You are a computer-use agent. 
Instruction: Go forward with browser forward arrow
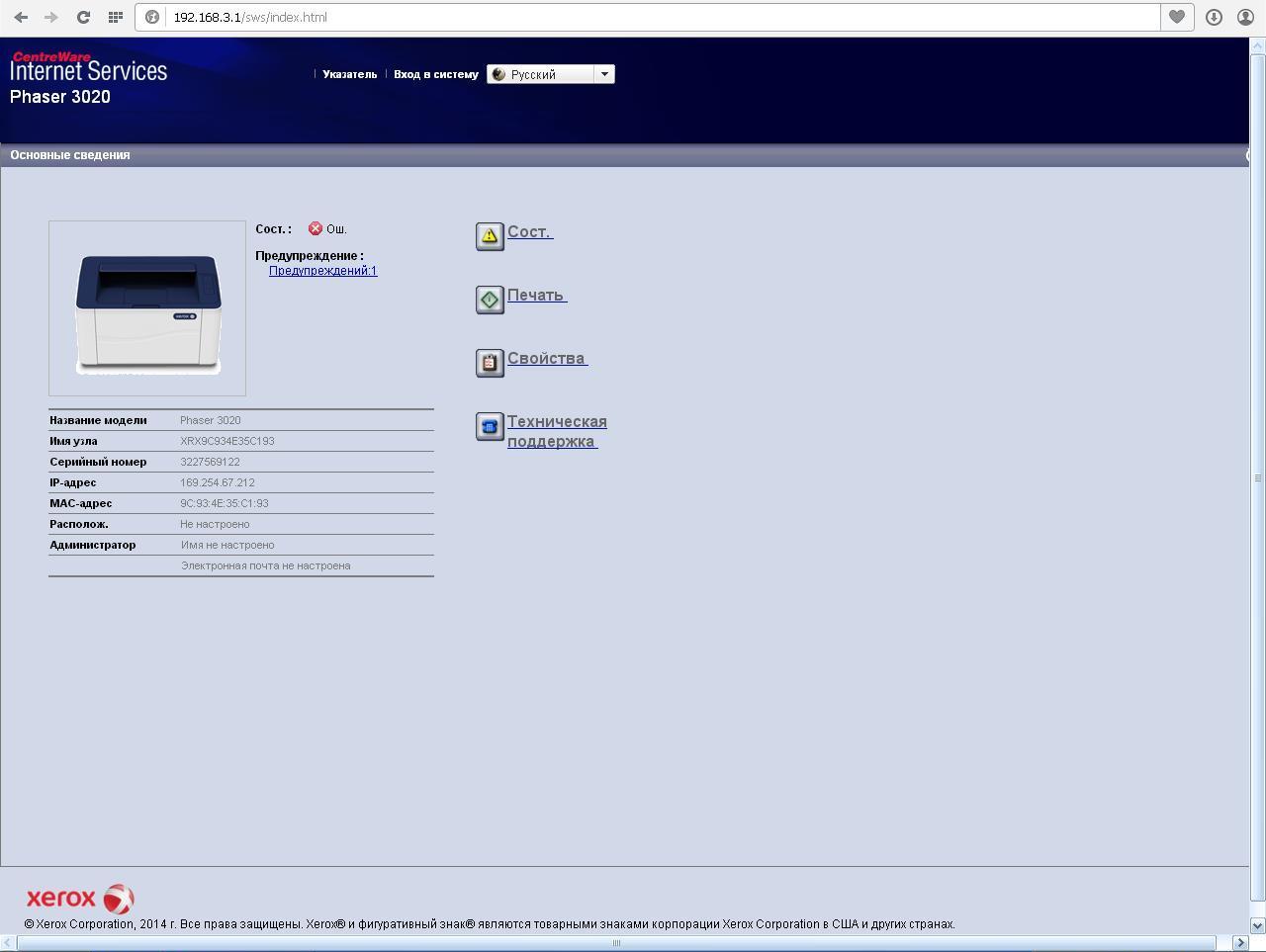click(51, 17)
